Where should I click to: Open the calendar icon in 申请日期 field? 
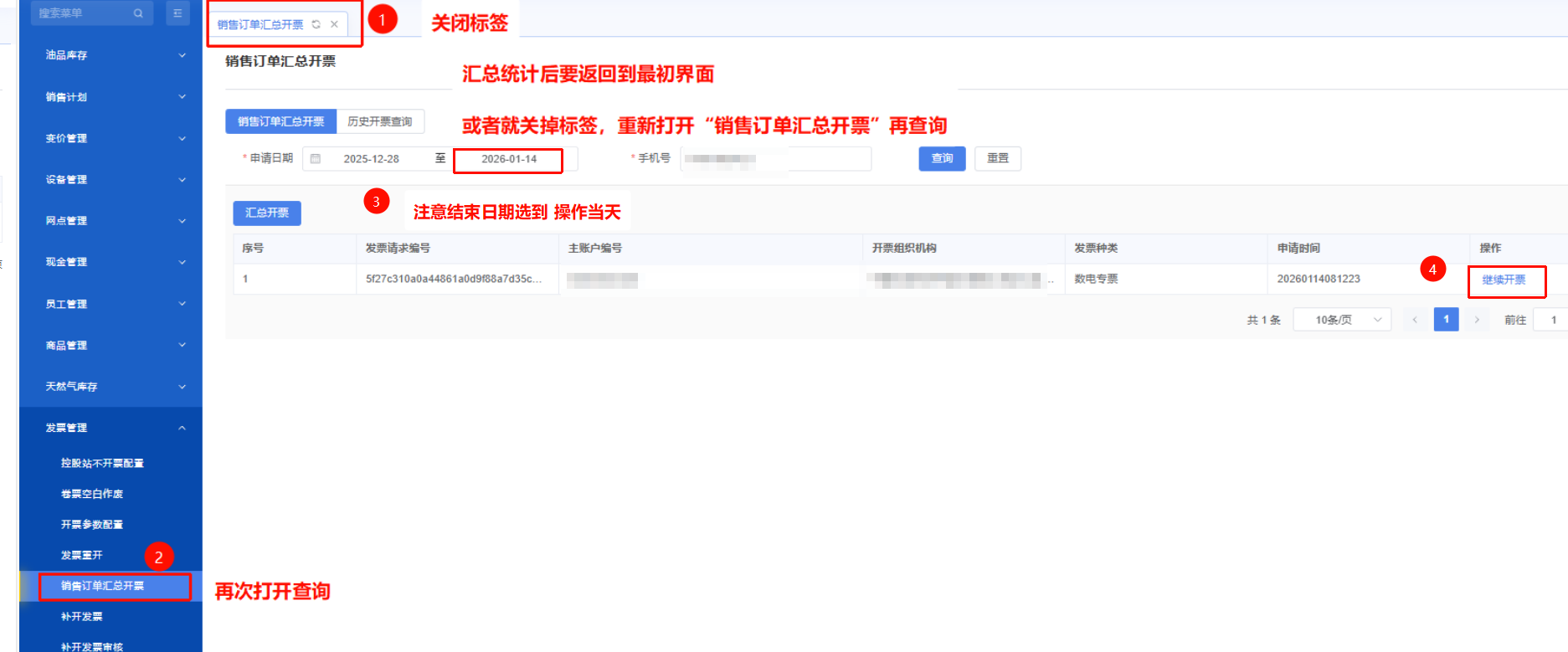click(x=316, y=159)
